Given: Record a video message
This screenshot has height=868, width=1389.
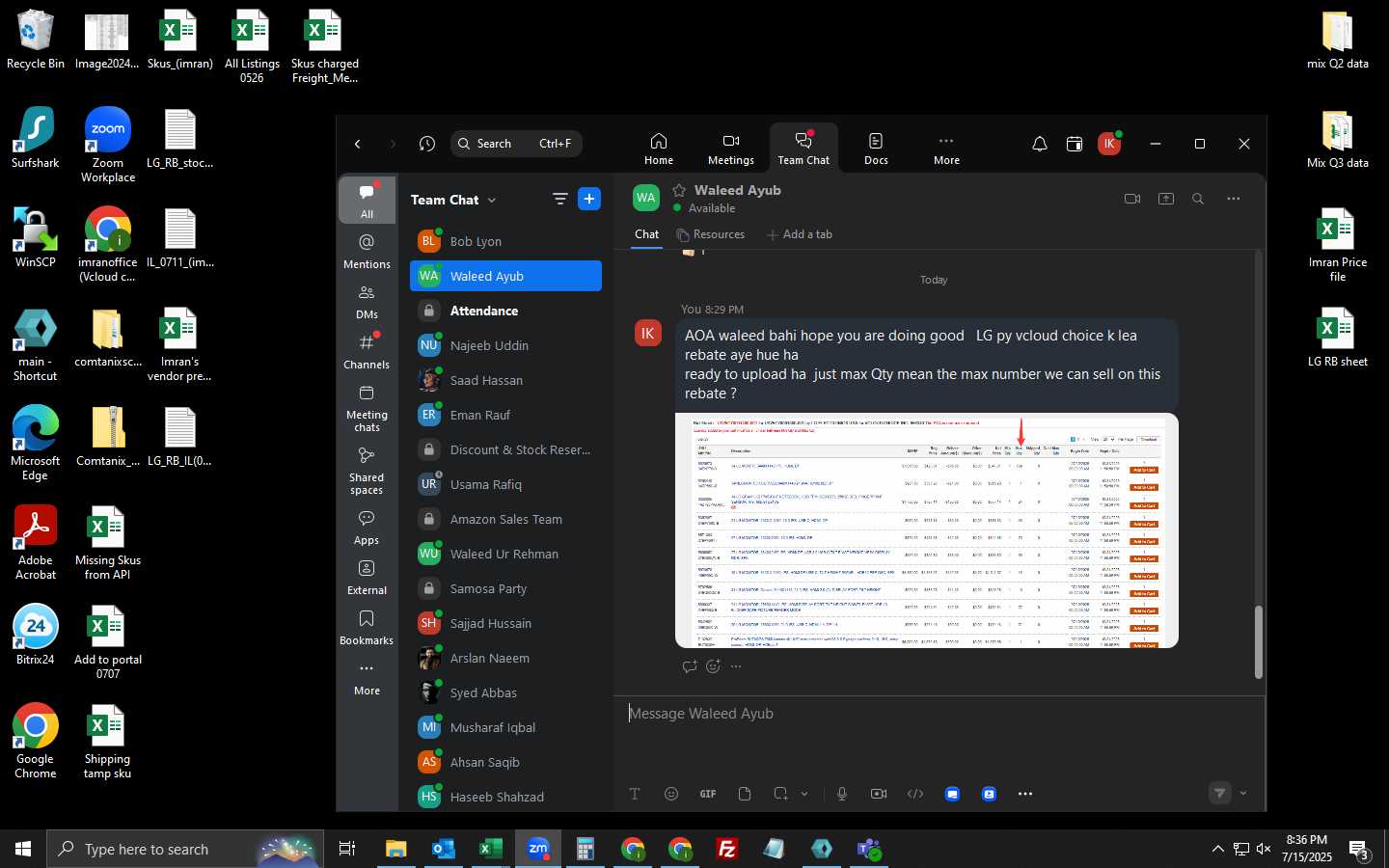Looking at the screenshot, I should [x=879, y=794].
